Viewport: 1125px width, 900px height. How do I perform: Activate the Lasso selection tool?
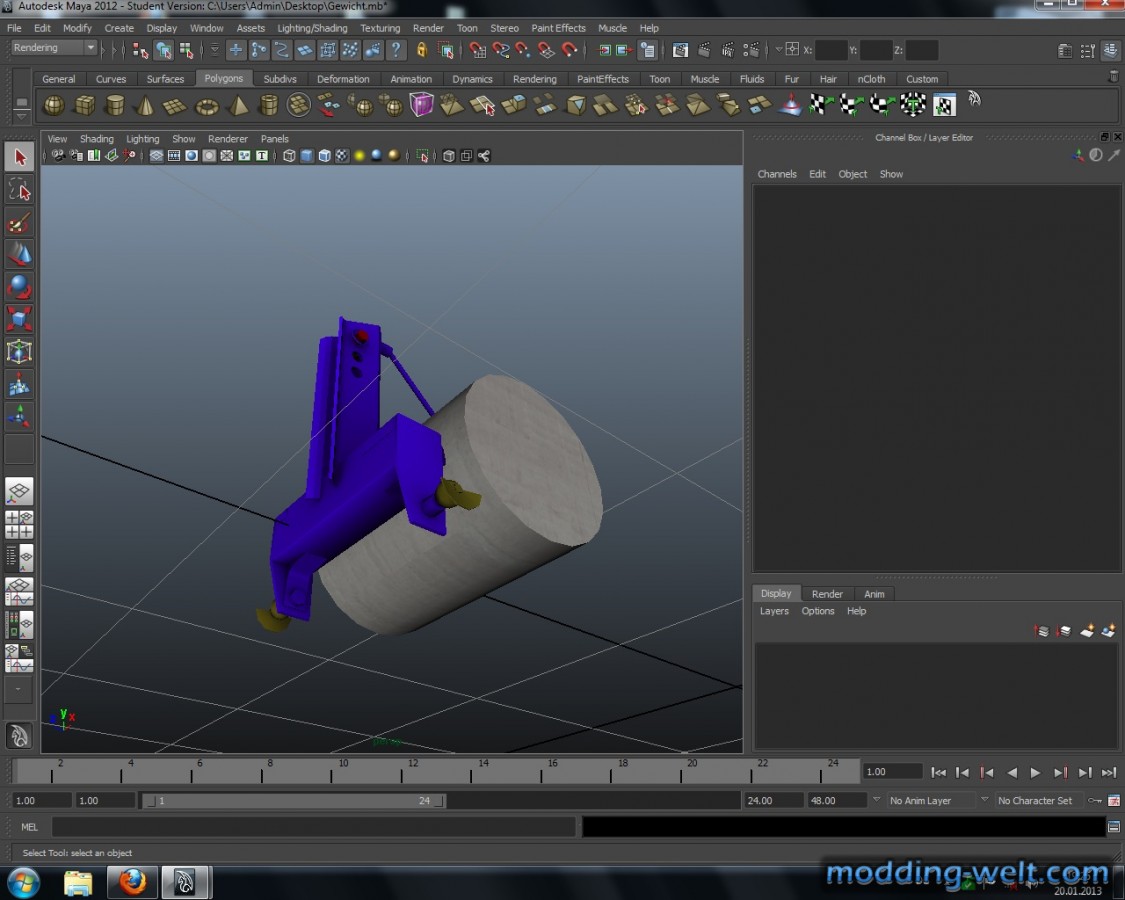click(19, 191)
